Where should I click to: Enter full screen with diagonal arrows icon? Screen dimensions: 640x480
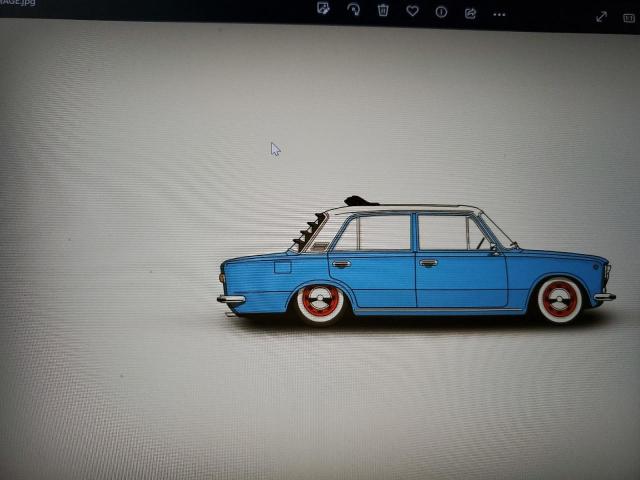point(601,16)
